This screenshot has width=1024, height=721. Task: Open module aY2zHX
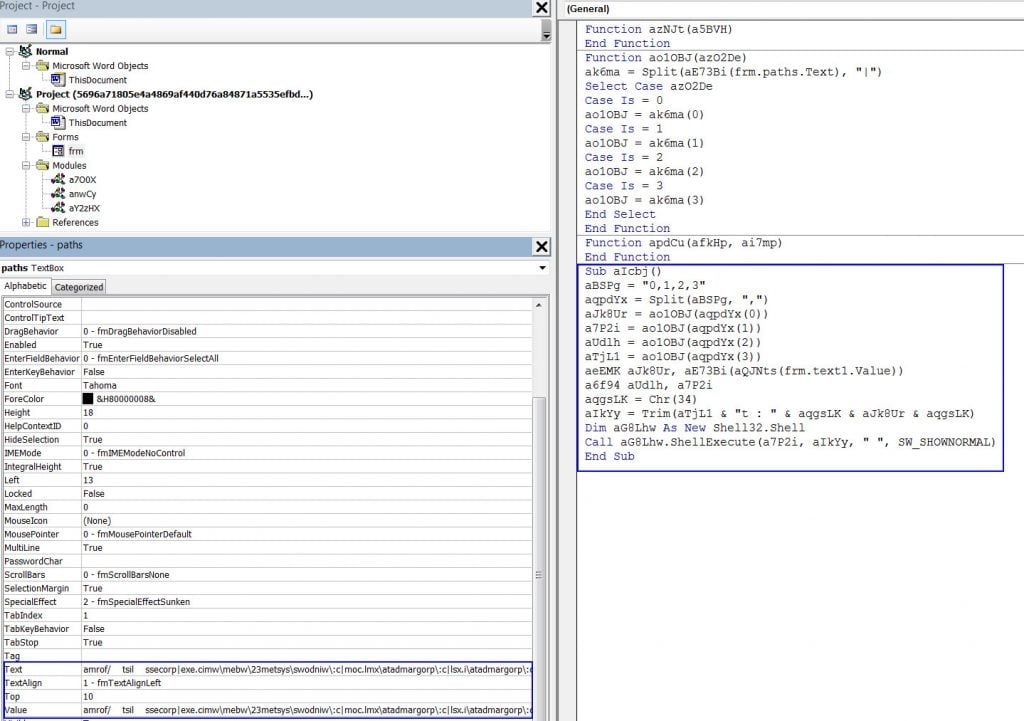pyautogui.click(x=84, y=208)
